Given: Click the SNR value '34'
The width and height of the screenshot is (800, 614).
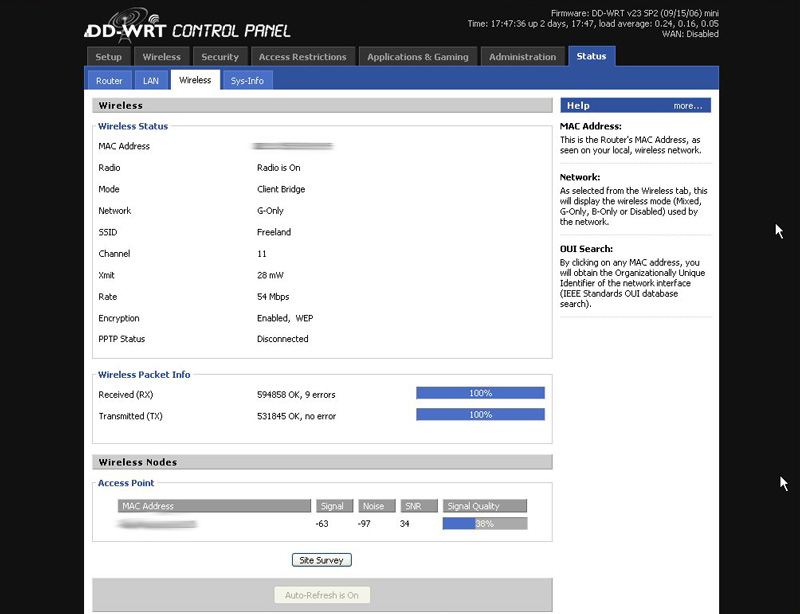Looking at the screenshot, I should 405,524.
